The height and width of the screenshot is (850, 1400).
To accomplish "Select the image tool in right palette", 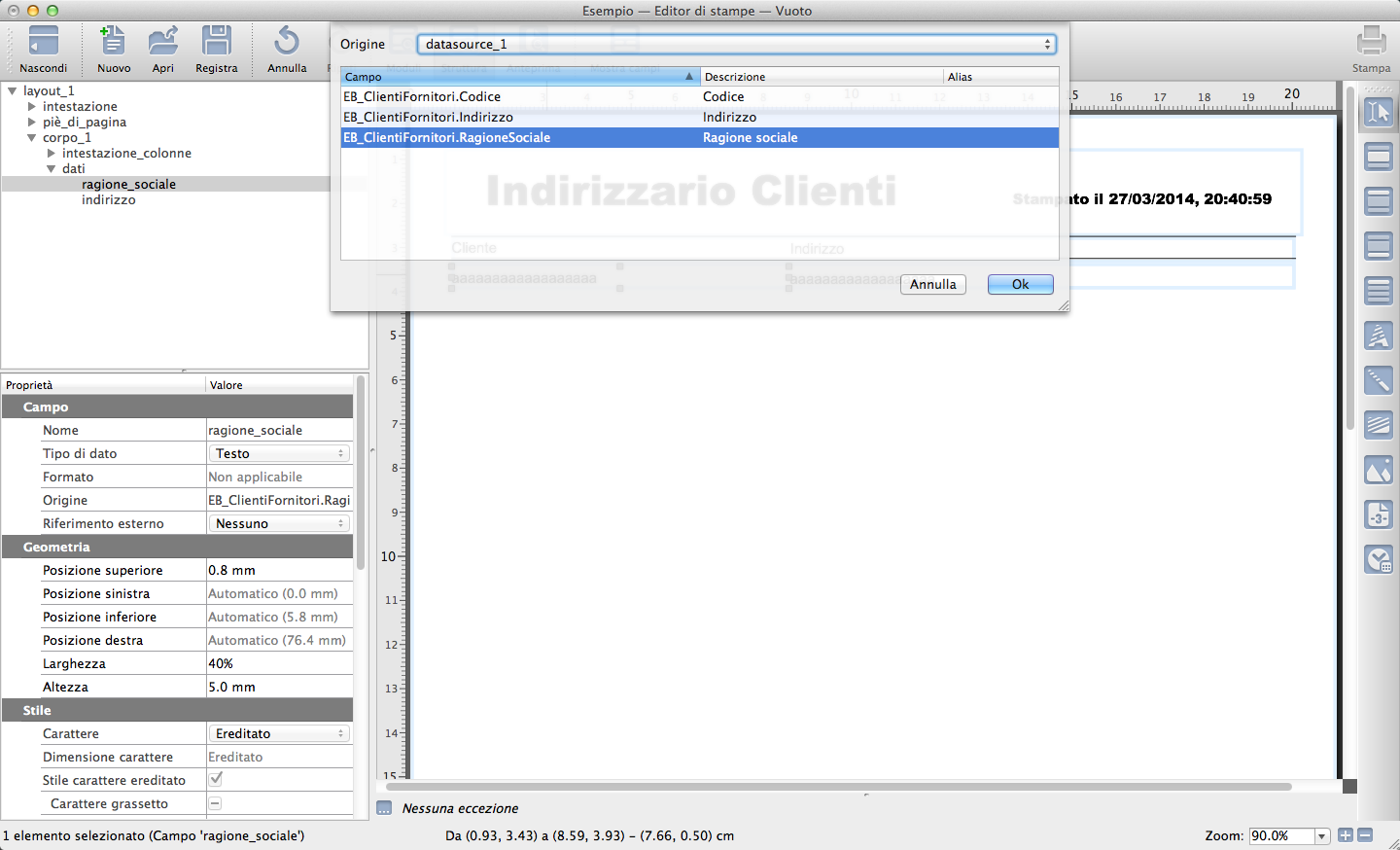I will (1379, 471).
